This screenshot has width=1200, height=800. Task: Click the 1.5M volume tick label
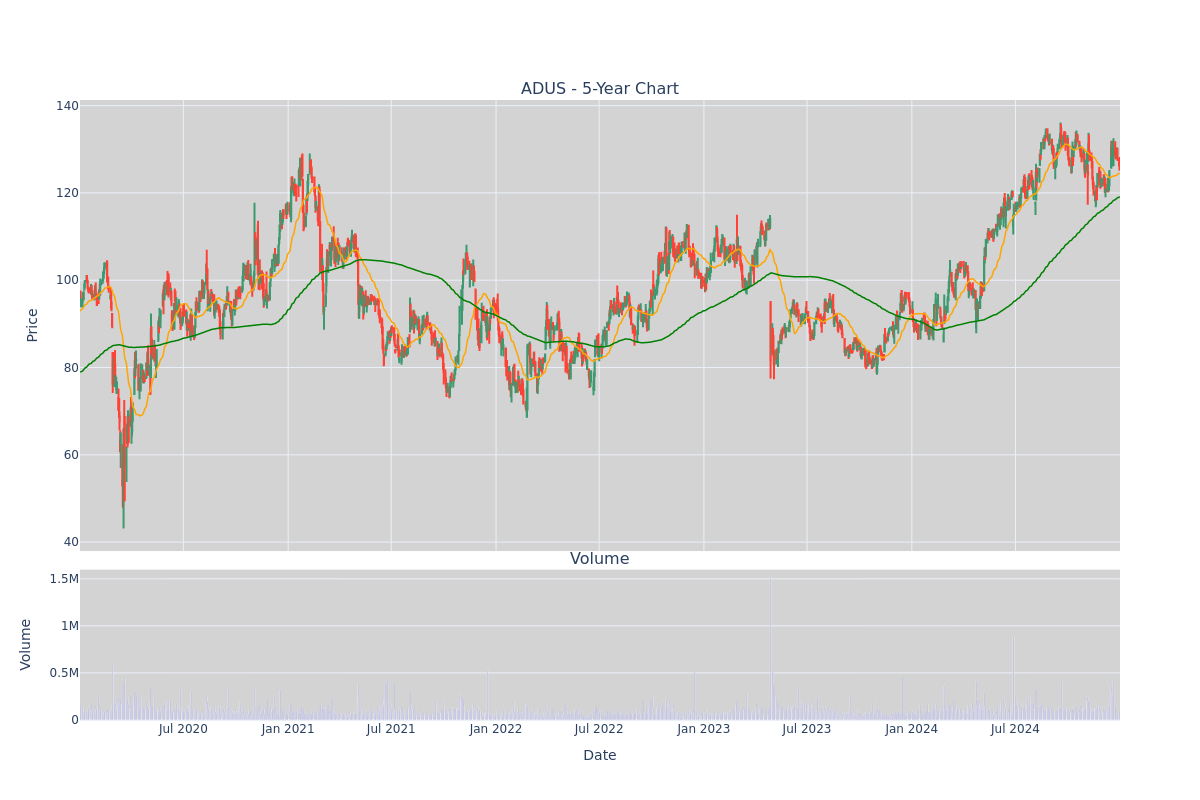(x=64, y=579)
